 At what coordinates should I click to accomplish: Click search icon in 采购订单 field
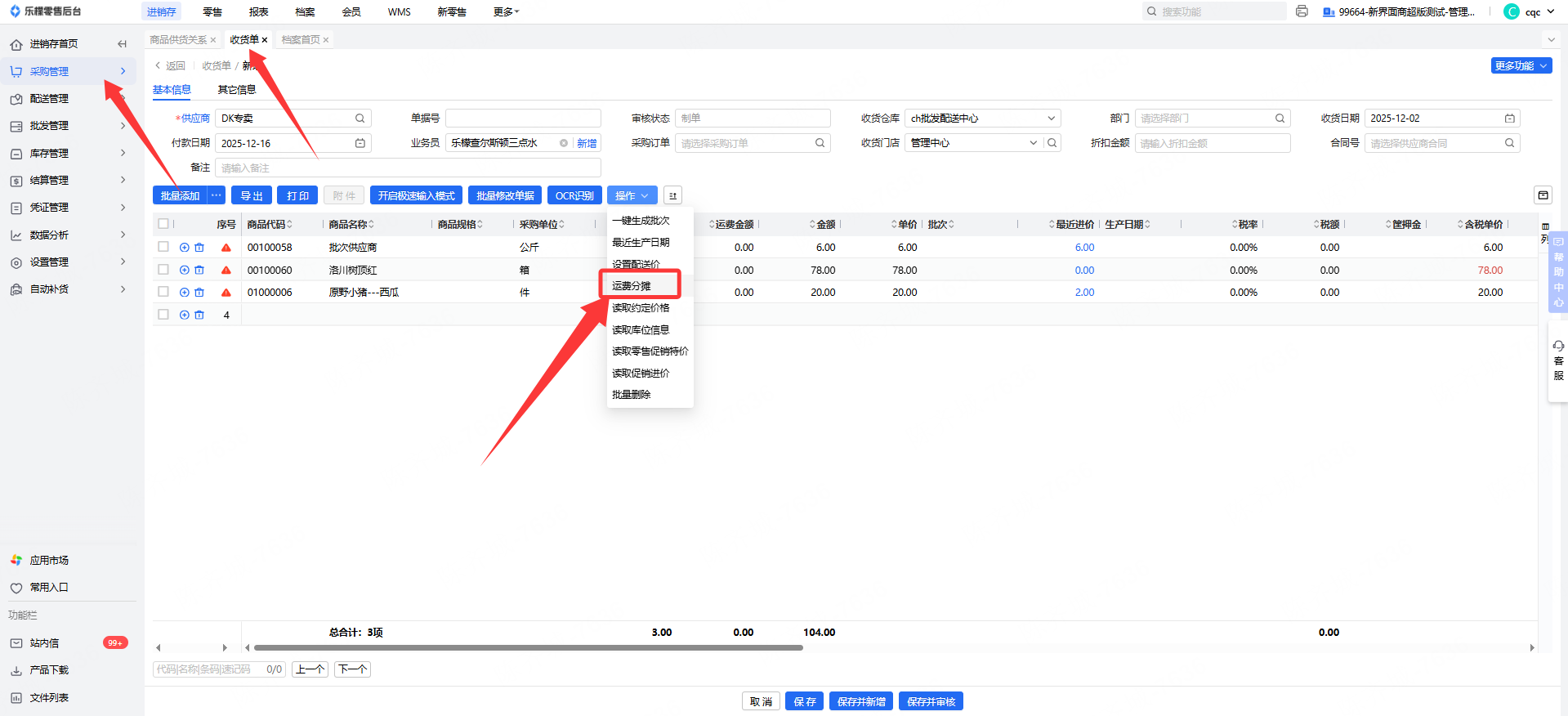pyautogui.click(x=820, y=143)
